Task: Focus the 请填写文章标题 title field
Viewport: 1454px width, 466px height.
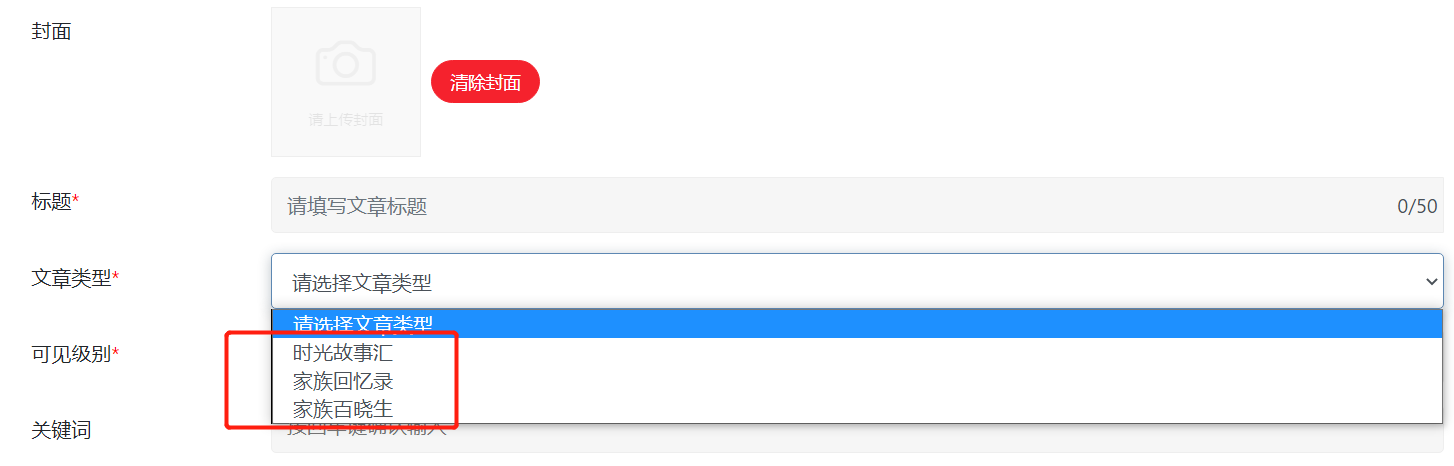Action: (x=857, y=205)
